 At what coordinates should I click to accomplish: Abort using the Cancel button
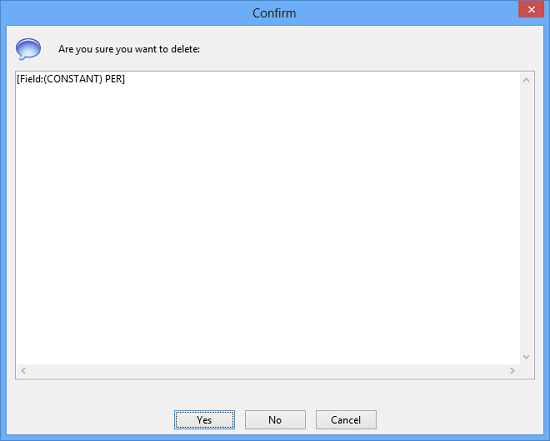pyautogui.click(x=346, y=420)
